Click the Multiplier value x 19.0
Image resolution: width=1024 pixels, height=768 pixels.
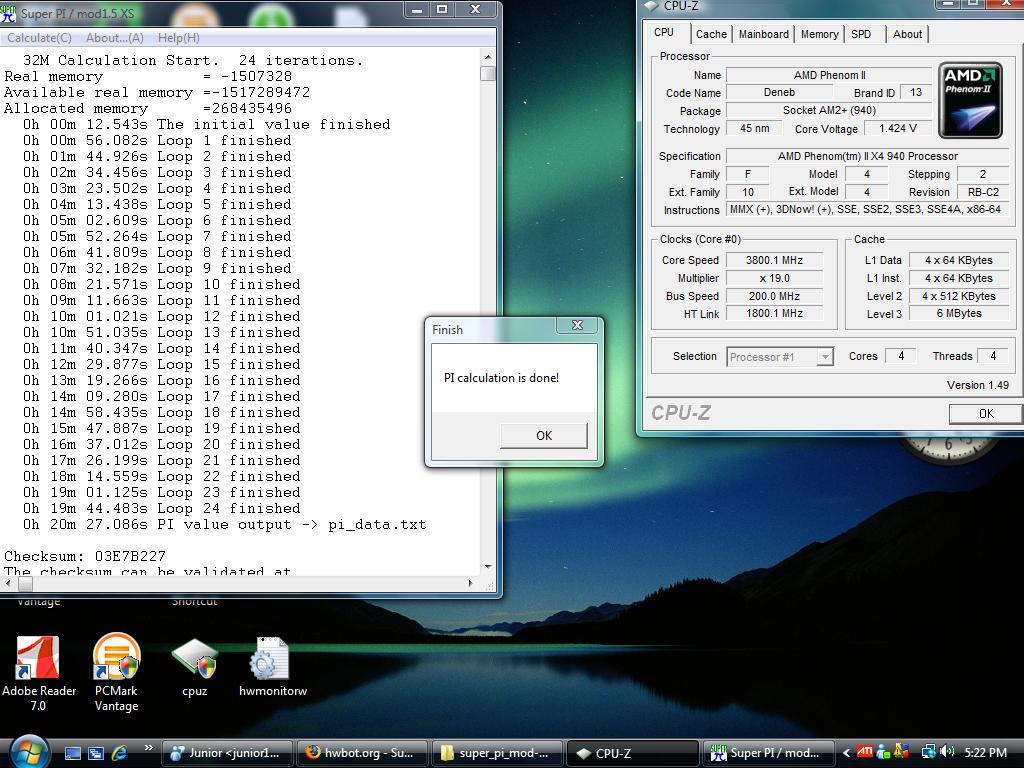pyautogui.click(x=774, y=278)
